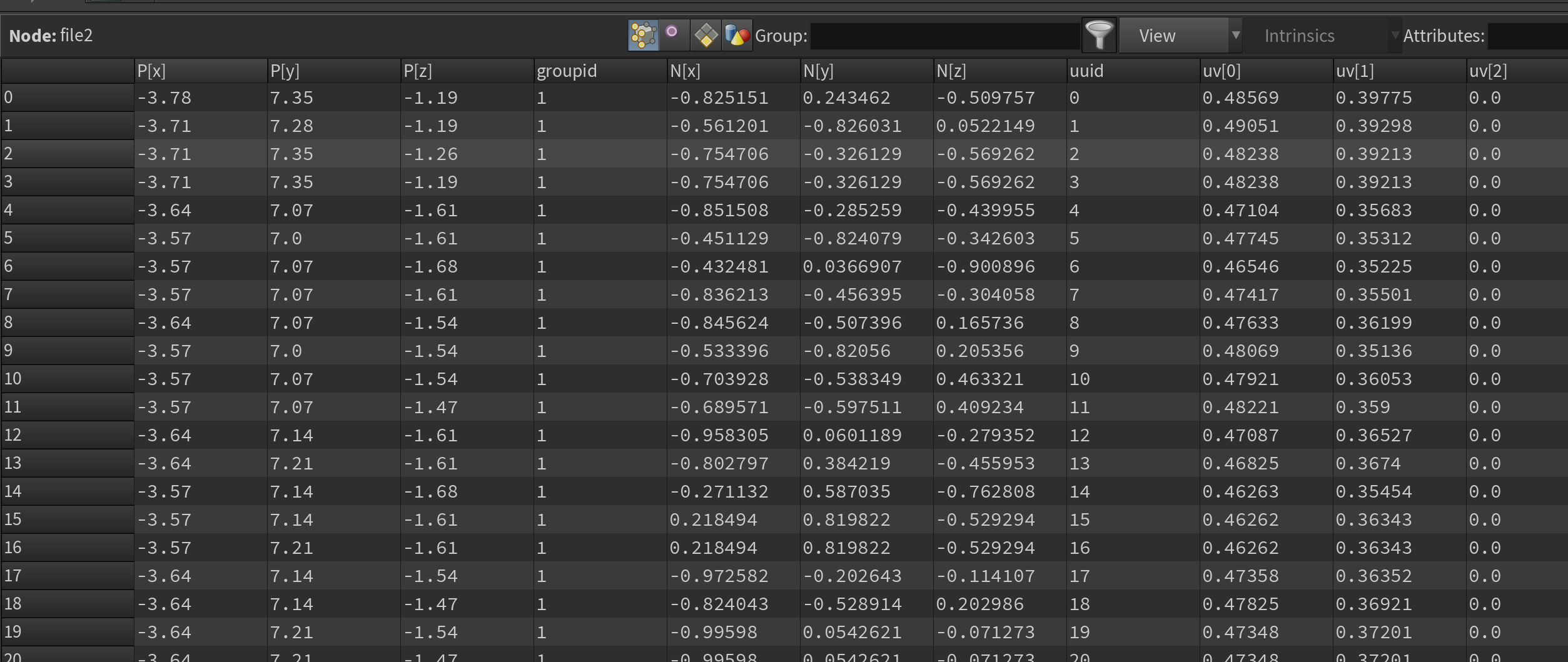Viewport: 1568px width, 662px height.
Task: Select row header 9
Action: coord(68,351)
